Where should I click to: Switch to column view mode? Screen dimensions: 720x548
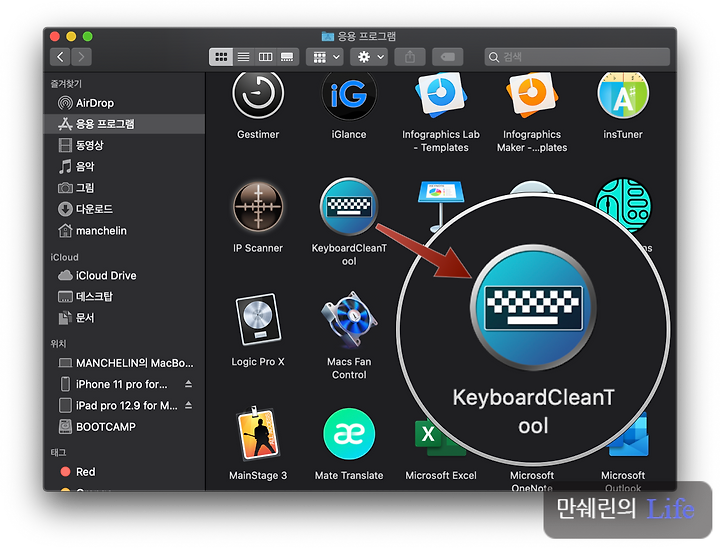click(265, 57)
